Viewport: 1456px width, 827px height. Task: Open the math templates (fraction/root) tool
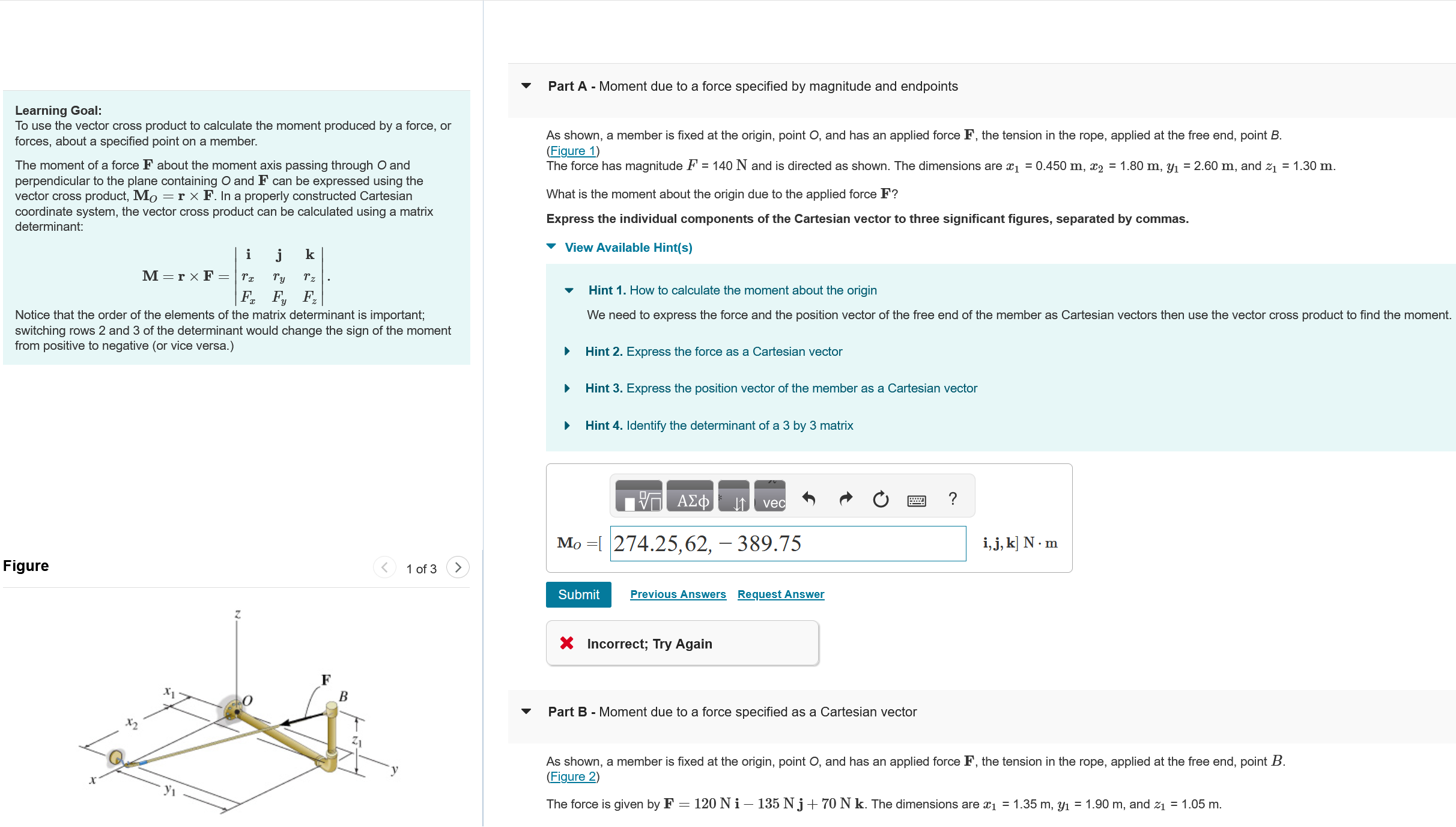(639, 497)
